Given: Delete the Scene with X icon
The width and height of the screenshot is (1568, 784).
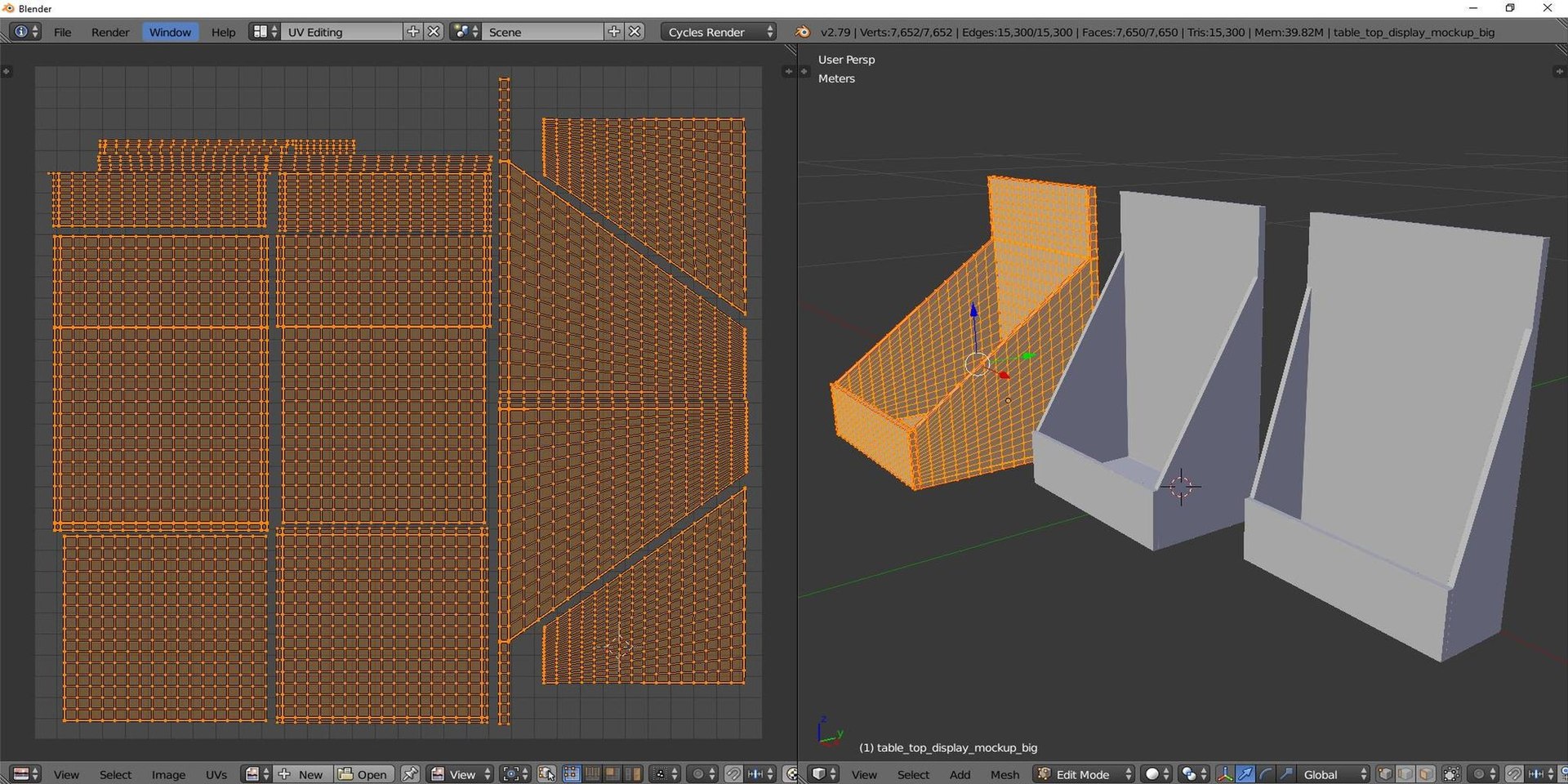Looking at the screenshot, I should (635, 32).
